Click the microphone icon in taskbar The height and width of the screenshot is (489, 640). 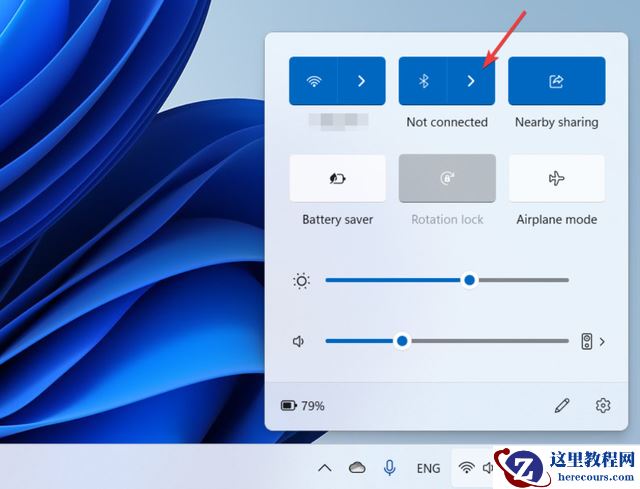[390, 468]
